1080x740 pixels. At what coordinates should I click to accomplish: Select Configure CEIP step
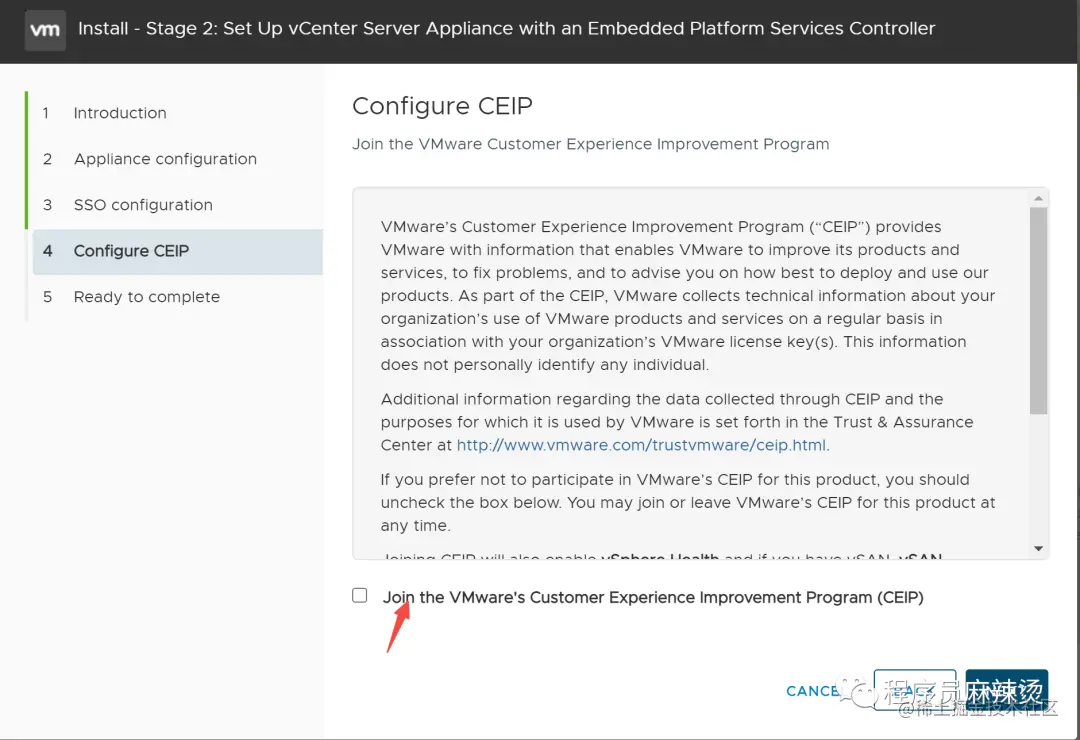178,251
